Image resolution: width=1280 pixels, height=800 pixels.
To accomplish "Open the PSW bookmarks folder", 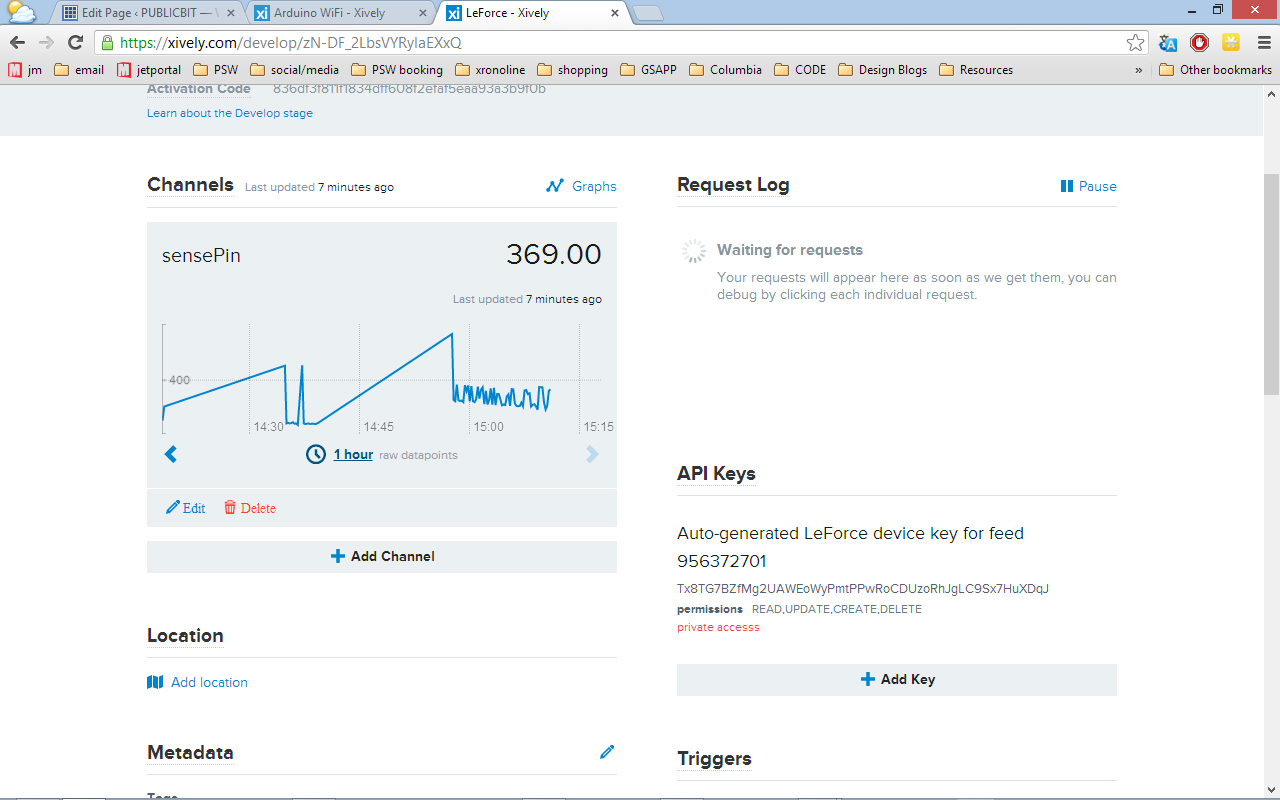I will click(215, 70).
